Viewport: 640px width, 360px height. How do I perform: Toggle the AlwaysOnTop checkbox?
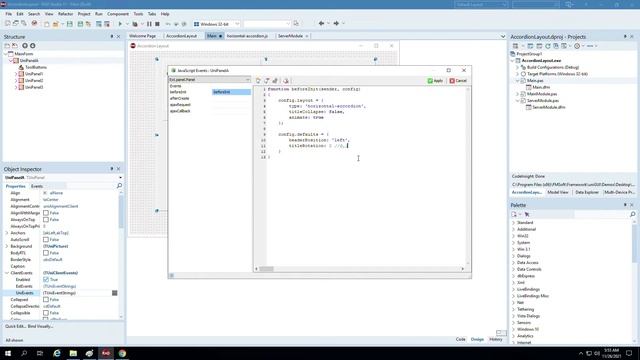(46, 220)
